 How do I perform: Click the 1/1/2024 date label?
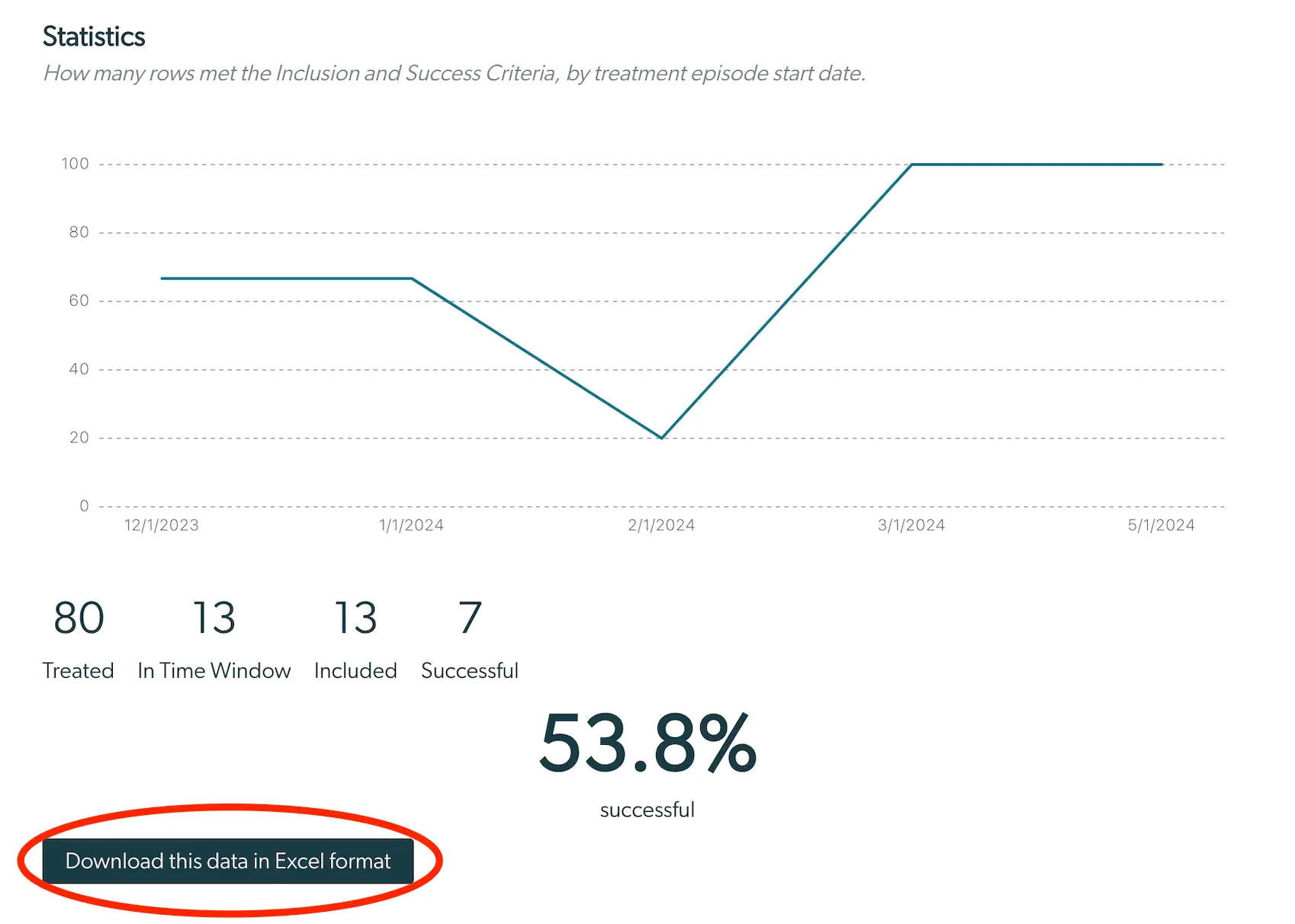coord(412,525)
